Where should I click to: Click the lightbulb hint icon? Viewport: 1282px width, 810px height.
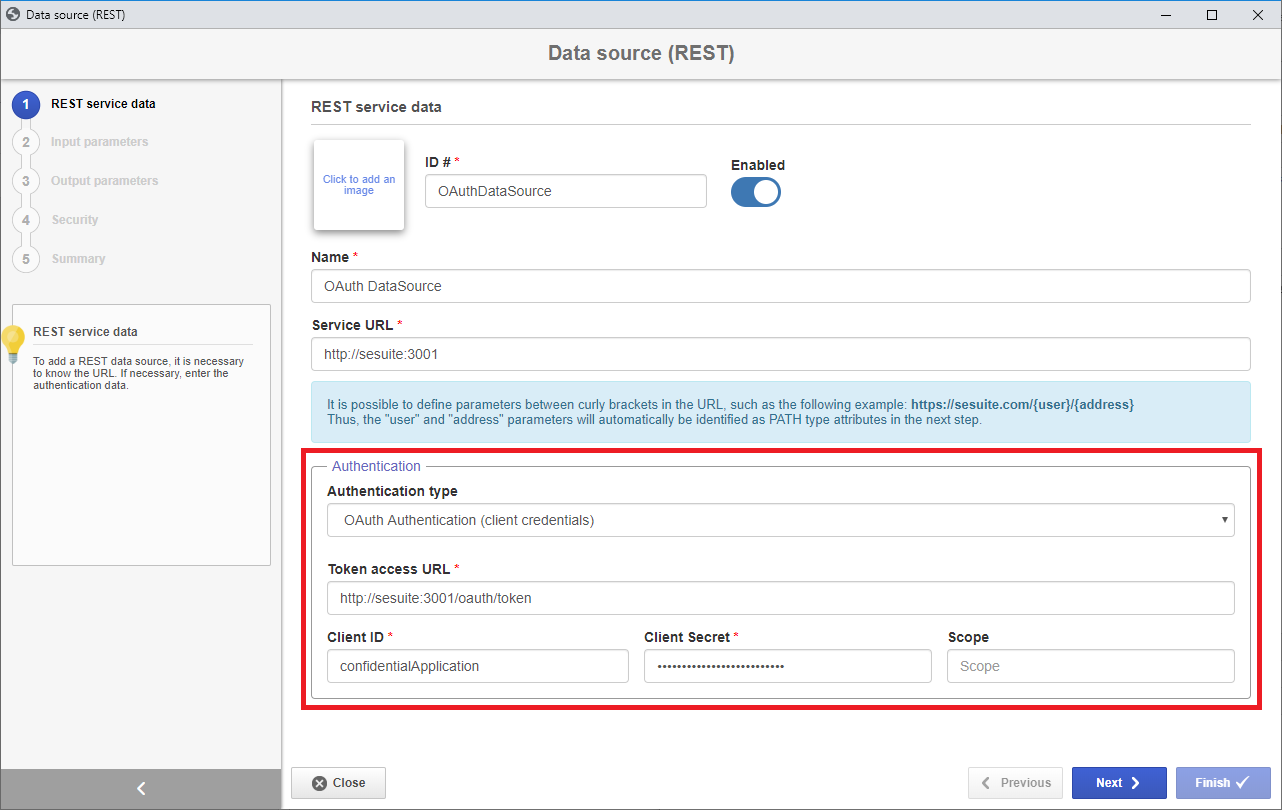(x=13, y=344)
